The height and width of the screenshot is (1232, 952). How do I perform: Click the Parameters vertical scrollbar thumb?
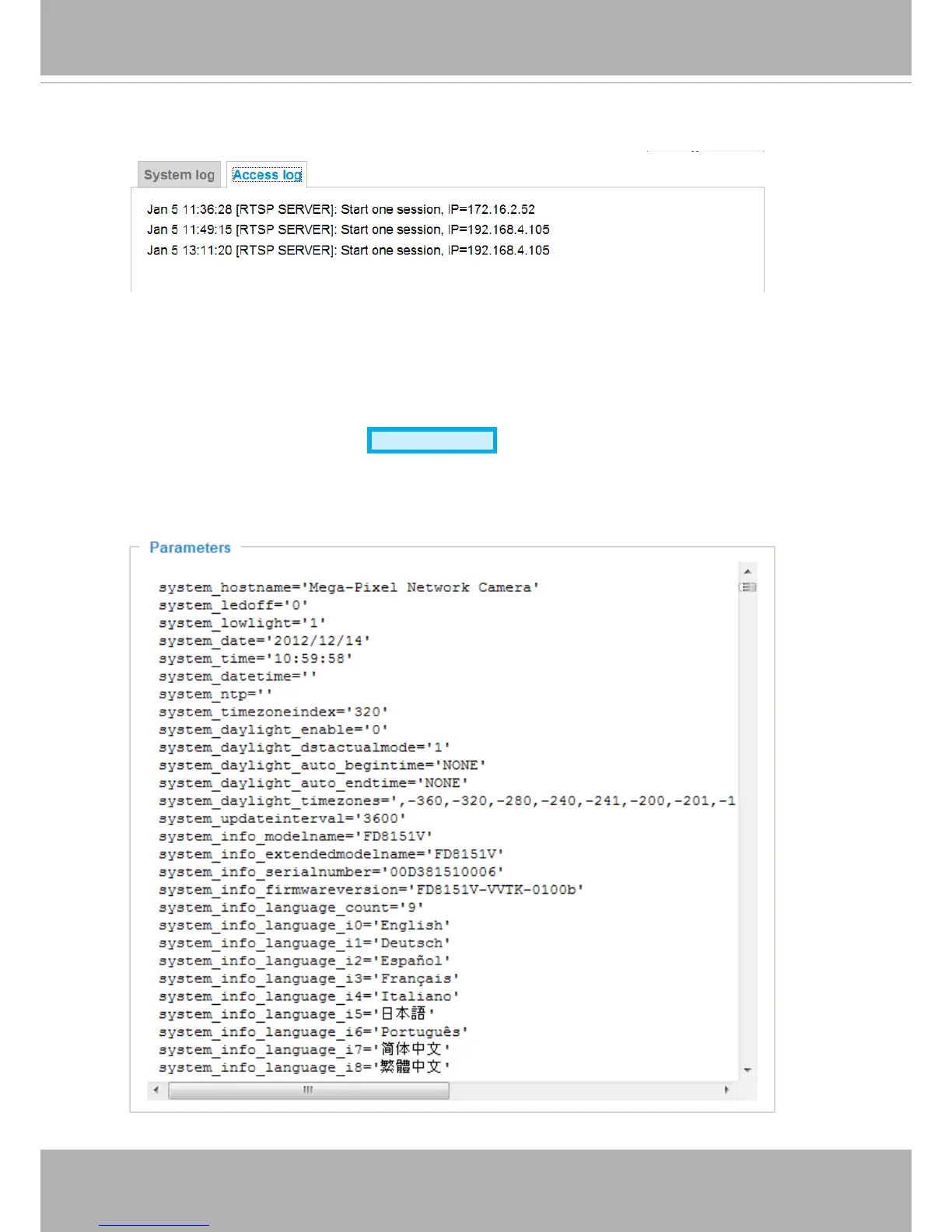point(747,587)
